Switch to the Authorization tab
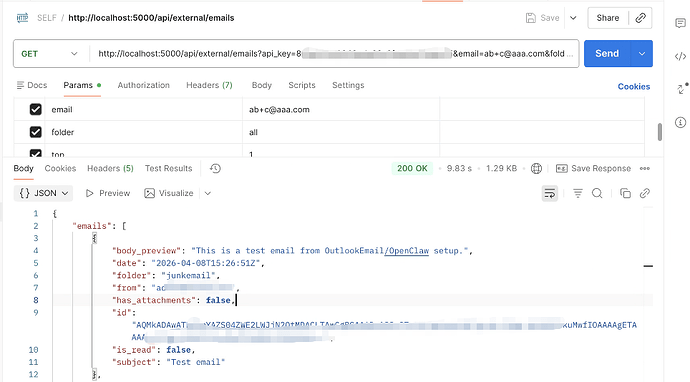The height and width of the screenshot is (382, 690). 143,85
